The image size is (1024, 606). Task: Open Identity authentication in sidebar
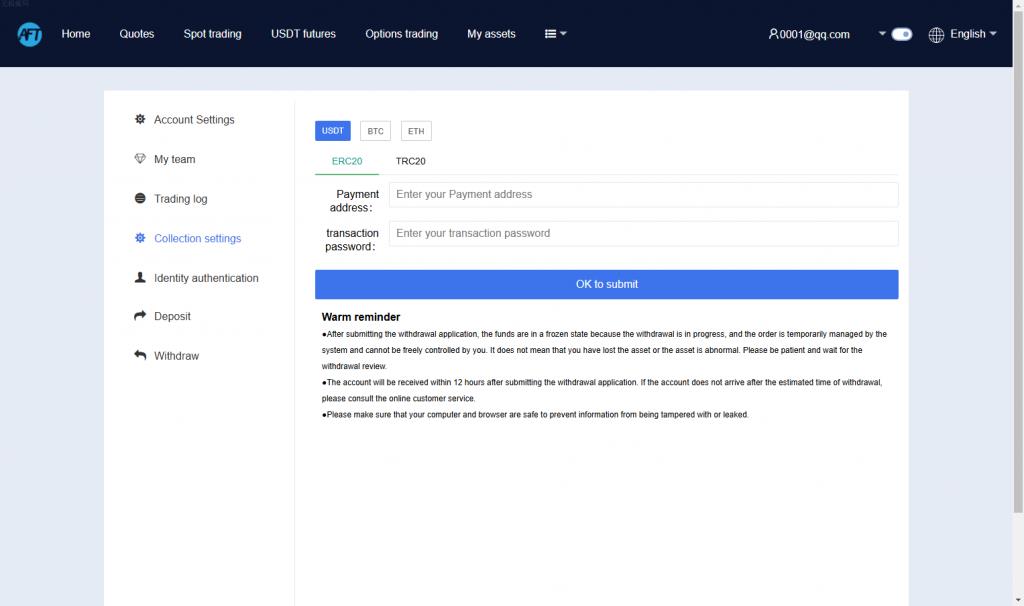pos(206,278)
